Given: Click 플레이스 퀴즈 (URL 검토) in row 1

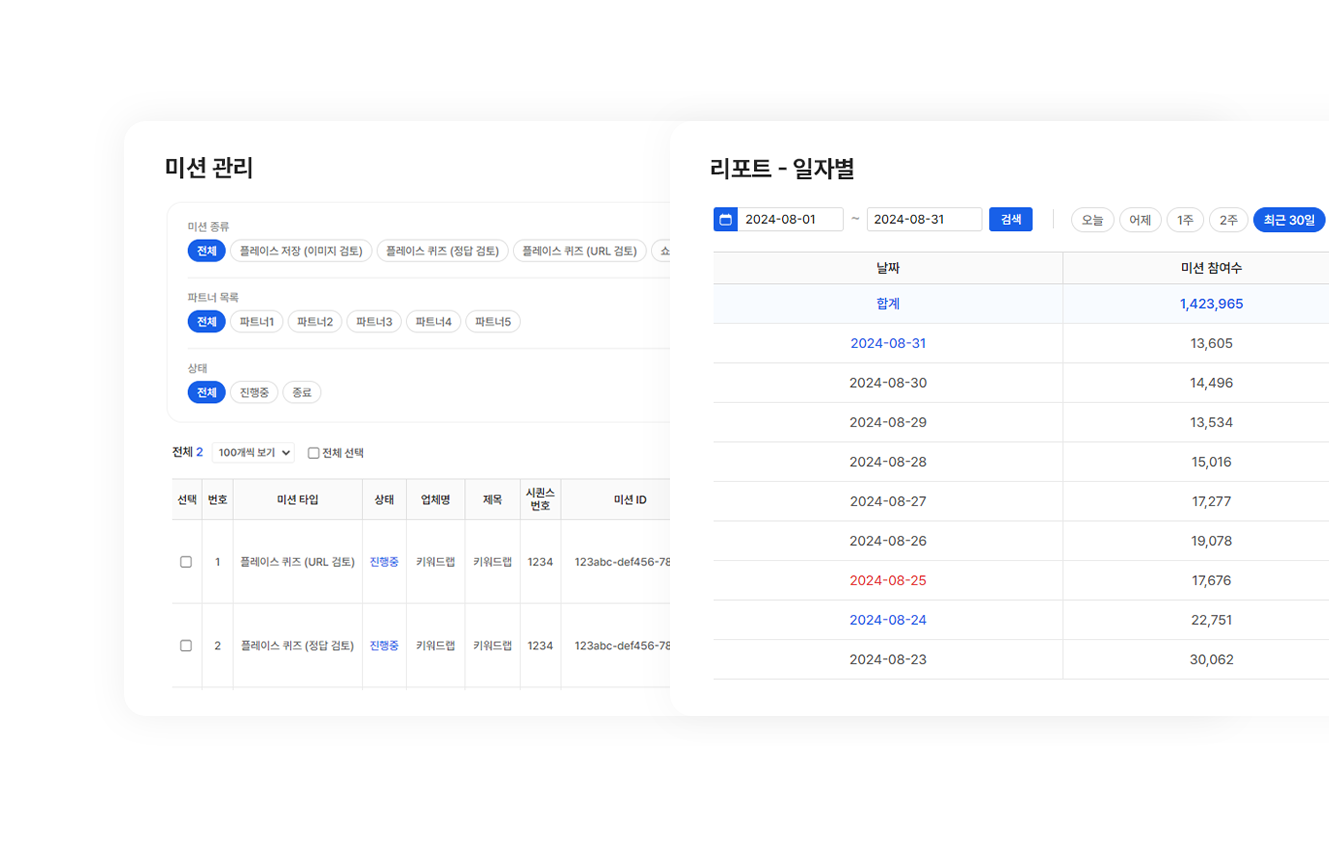Looking at the screenshot, I should click(x=298, y=562).
